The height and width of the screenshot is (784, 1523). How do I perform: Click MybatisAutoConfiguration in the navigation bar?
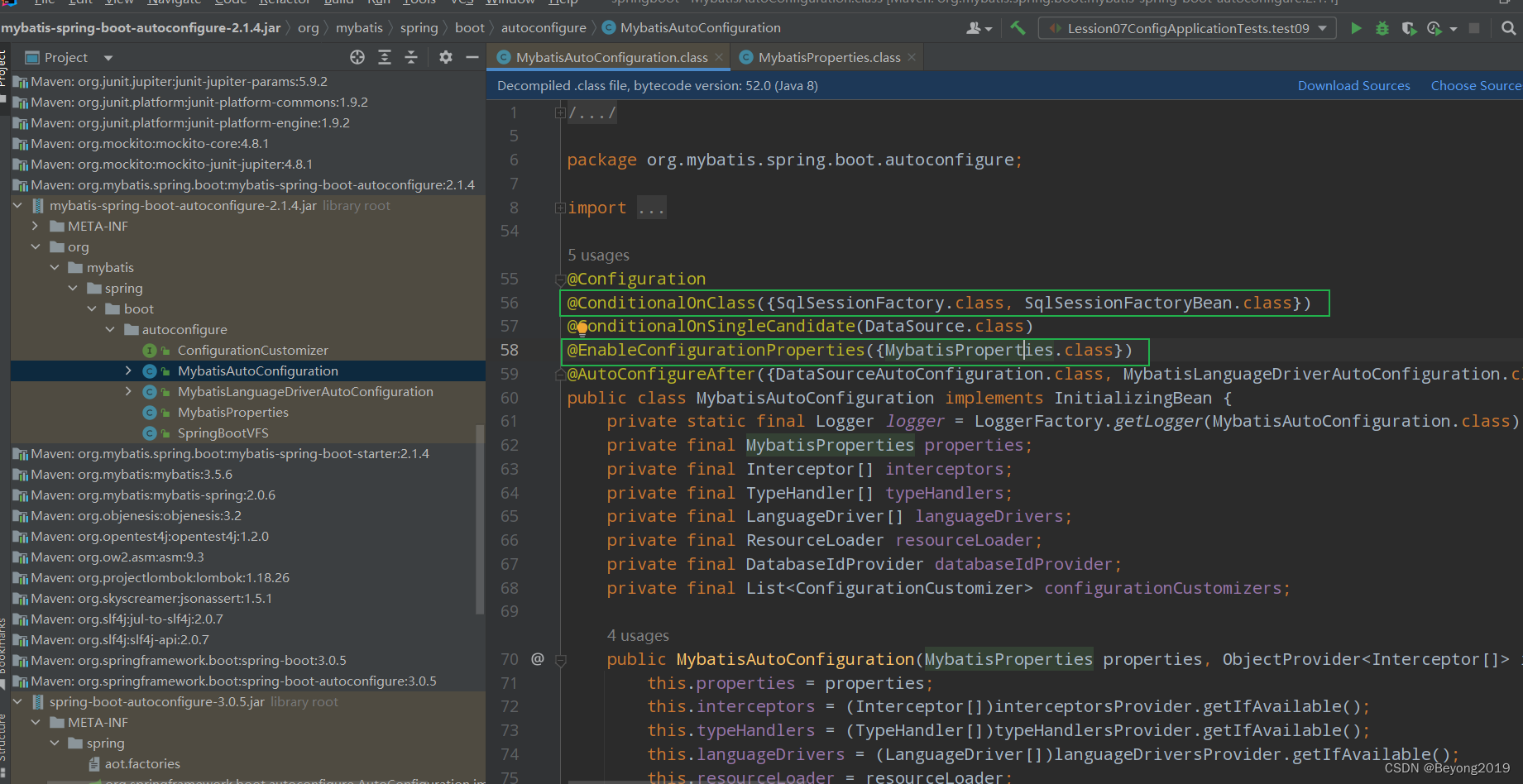point(700,28)
